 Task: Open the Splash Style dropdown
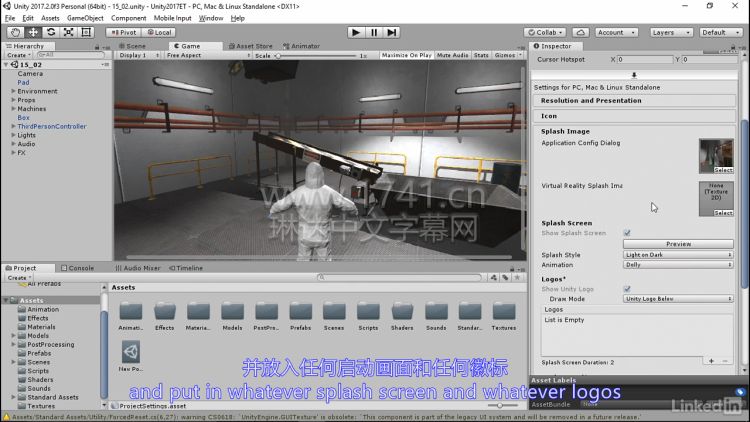coord(678,255)
